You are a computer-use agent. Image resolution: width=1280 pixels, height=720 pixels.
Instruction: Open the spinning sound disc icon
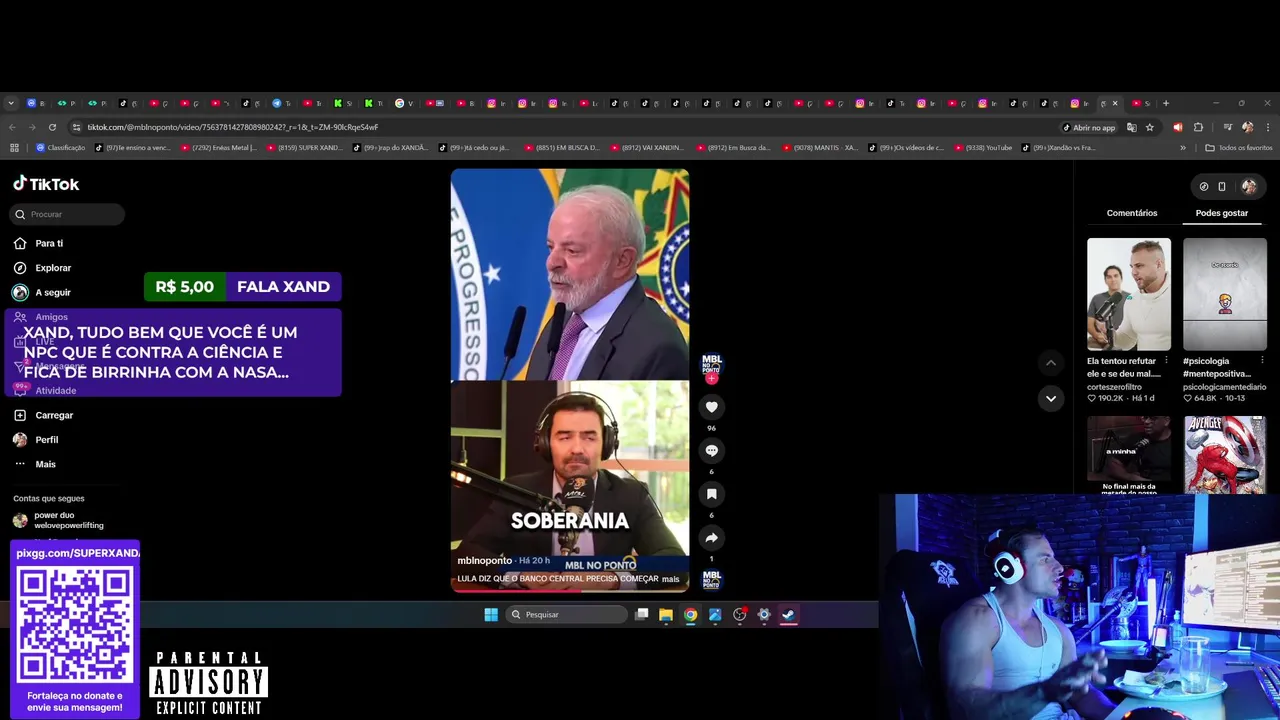point(711,579)
